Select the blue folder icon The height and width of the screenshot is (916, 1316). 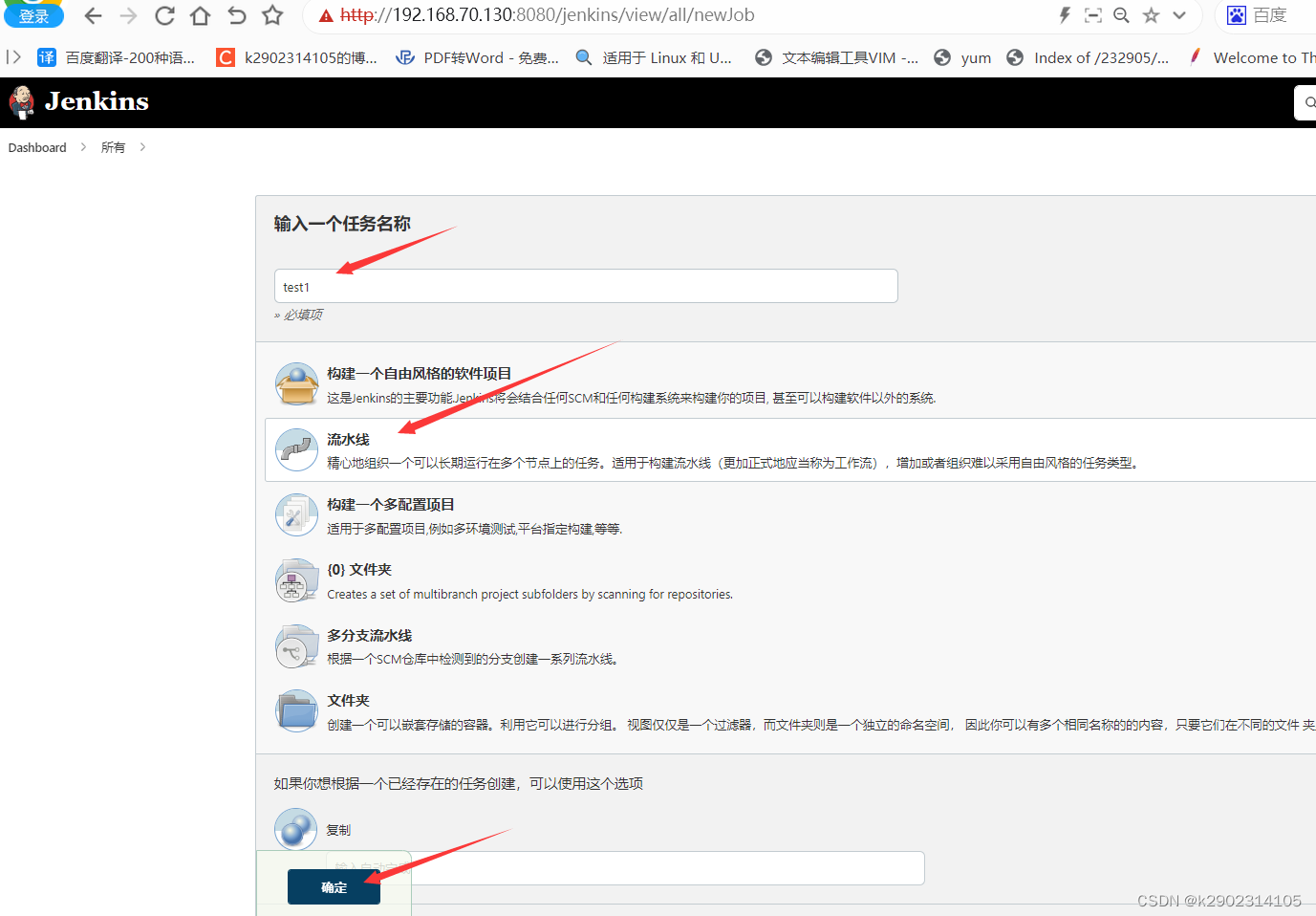[296, 711]
